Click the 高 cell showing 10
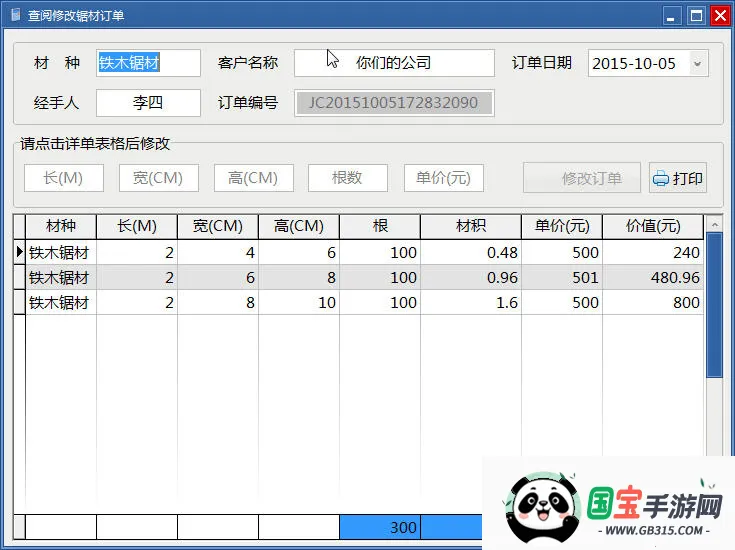 point(299,302)
